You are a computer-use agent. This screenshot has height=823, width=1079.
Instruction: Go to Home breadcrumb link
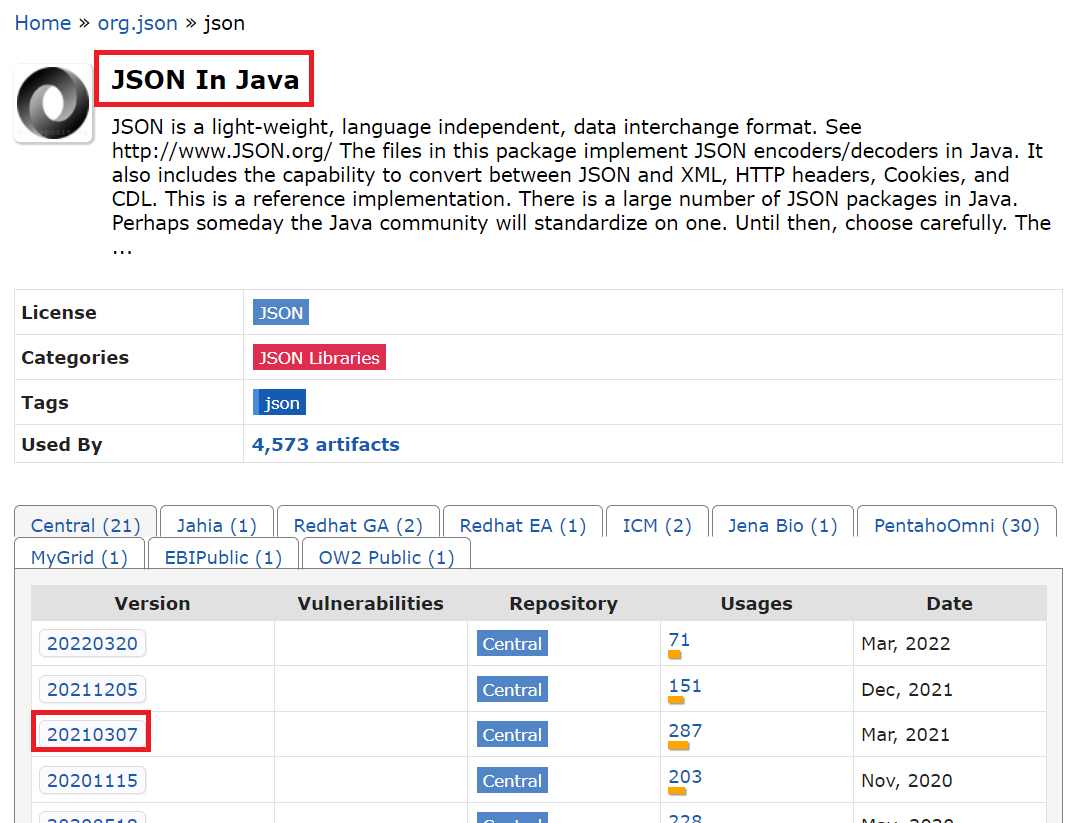(43, 23)
